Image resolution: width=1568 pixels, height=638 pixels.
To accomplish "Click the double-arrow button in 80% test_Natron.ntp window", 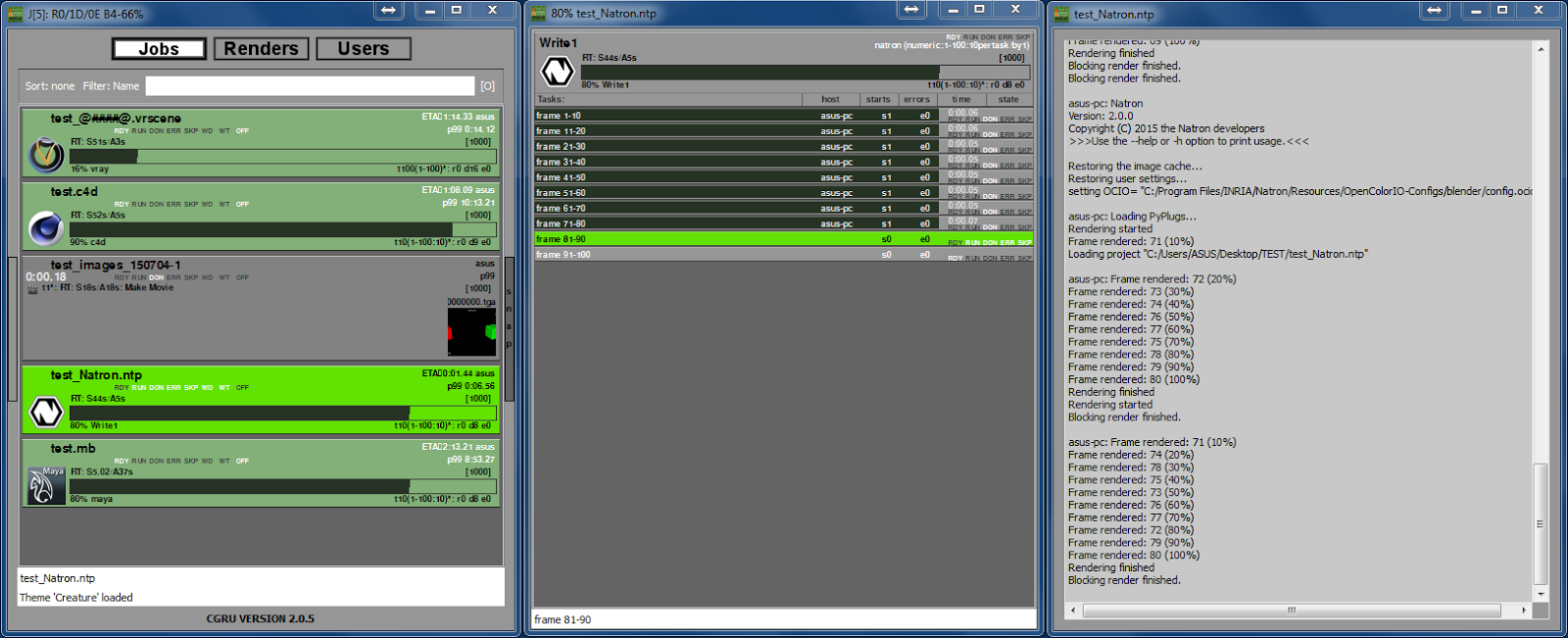I will coord(911,10).
